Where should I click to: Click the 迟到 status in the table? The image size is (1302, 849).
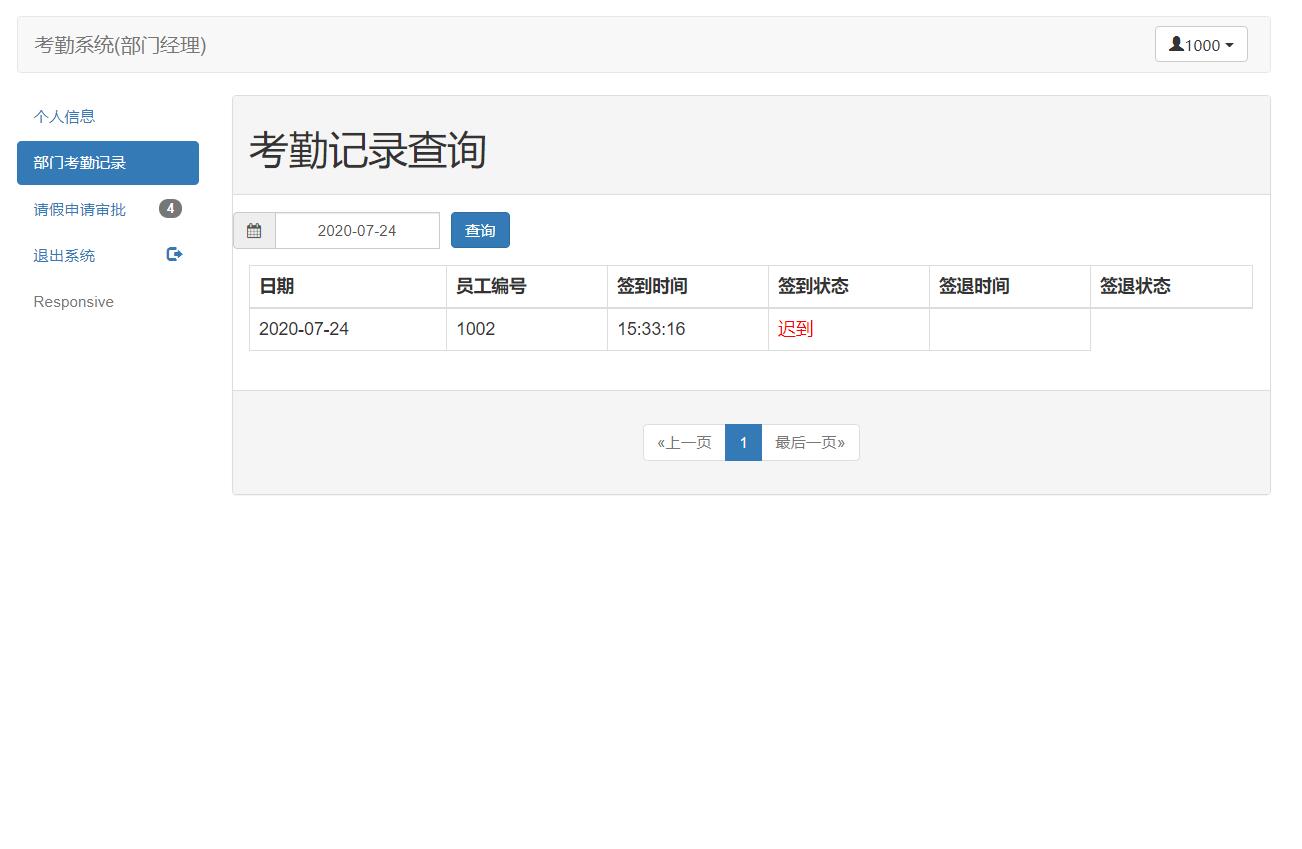pos(793,328)
